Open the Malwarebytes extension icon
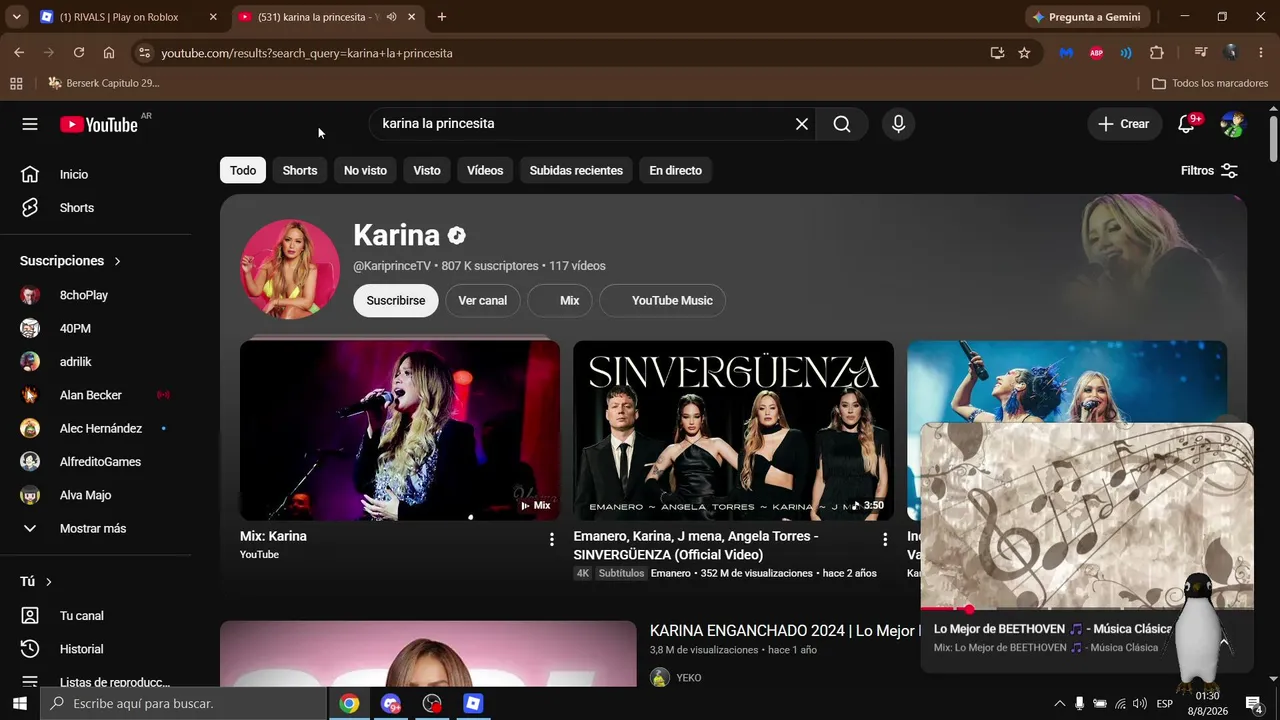1280x720 pixels. tap(1066, 53)
